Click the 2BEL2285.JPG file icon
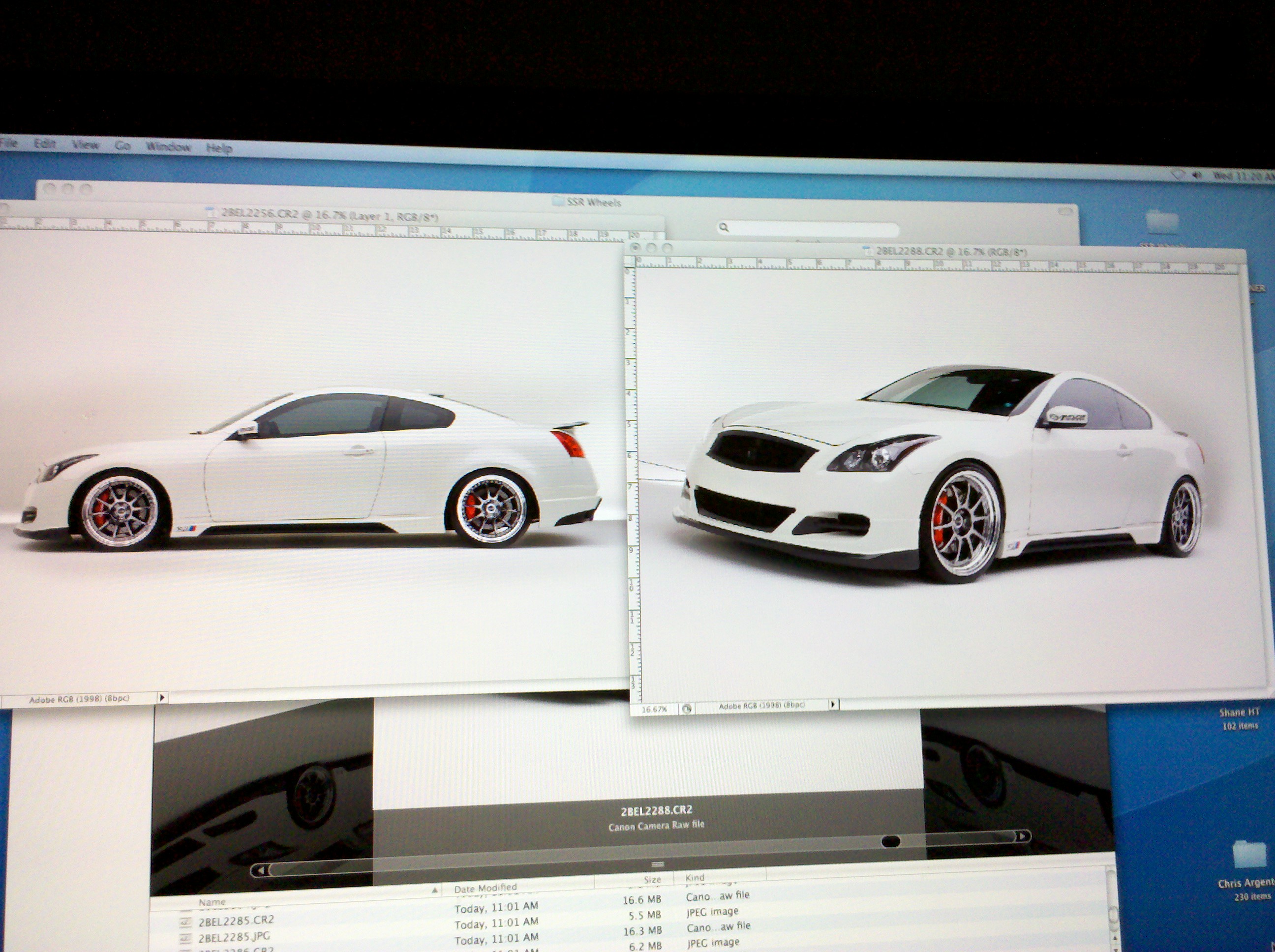 (x=186, y=938)
